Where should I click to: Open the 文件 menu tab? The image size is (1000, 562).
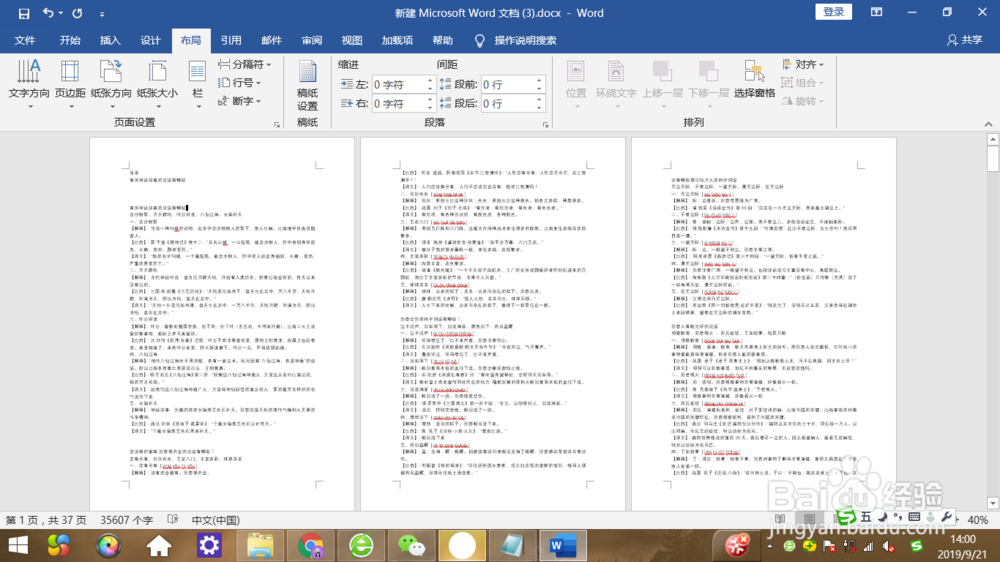coord(25,40)
